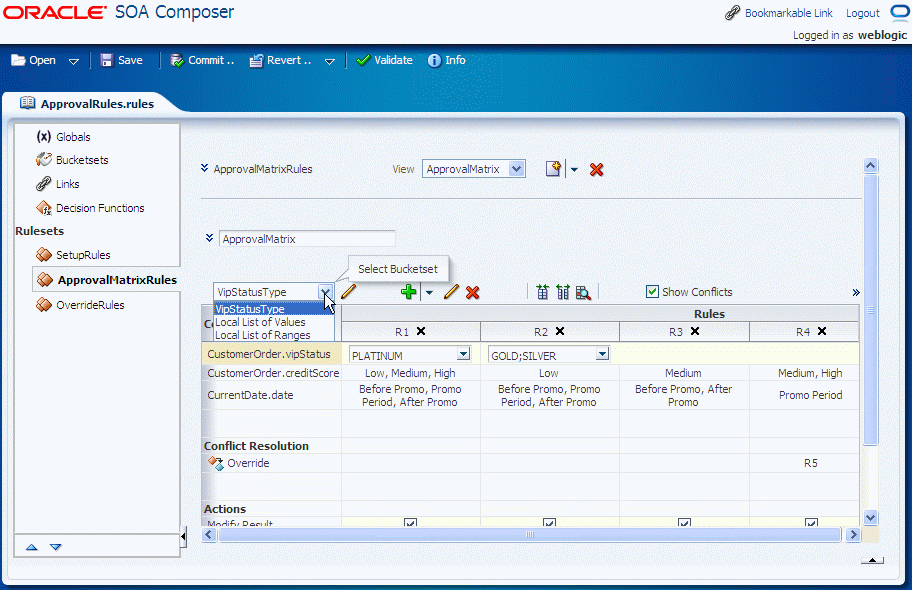Edit the ApprovalMatrix name field
912x590 pixels.
pyautogui.click(x=307, y=239)
